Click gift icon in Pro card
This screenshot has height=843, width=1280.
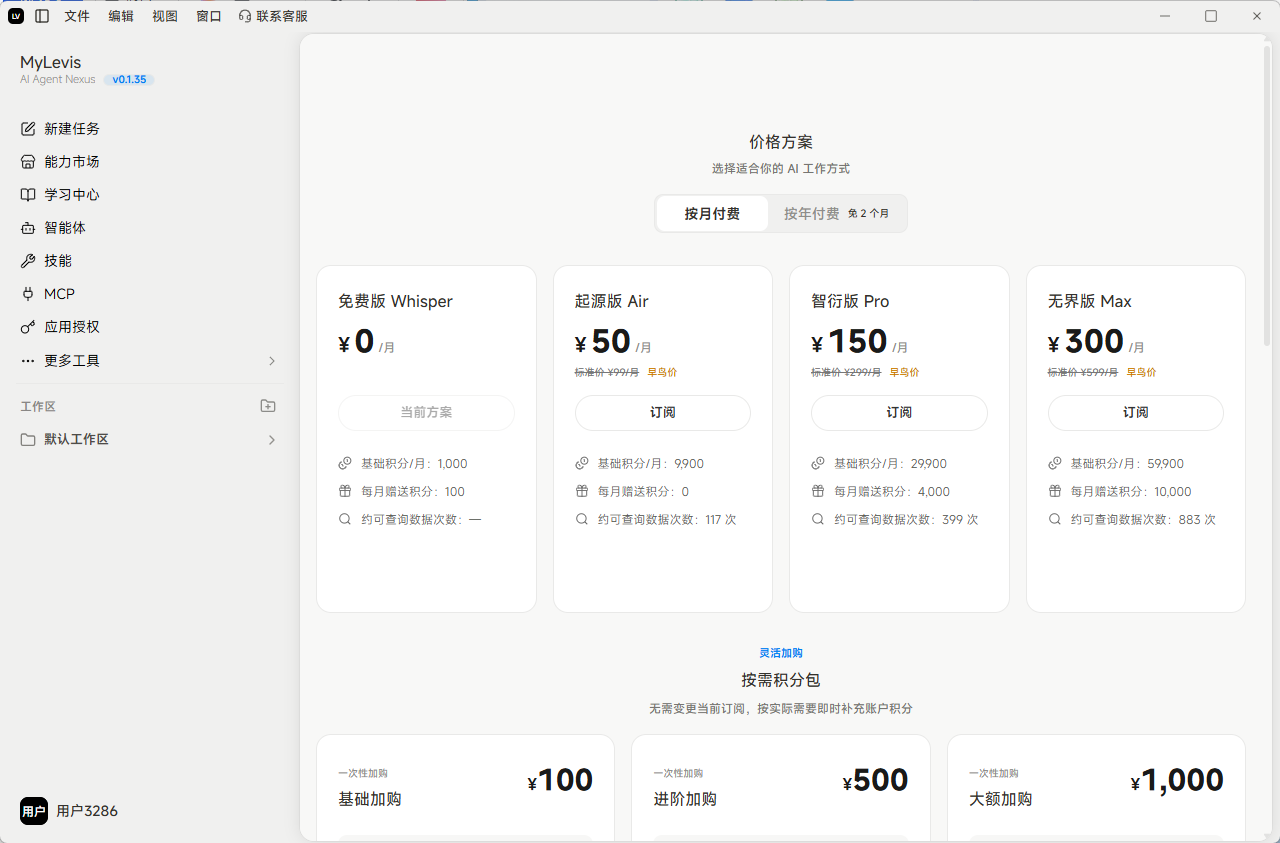pos(818,491)
